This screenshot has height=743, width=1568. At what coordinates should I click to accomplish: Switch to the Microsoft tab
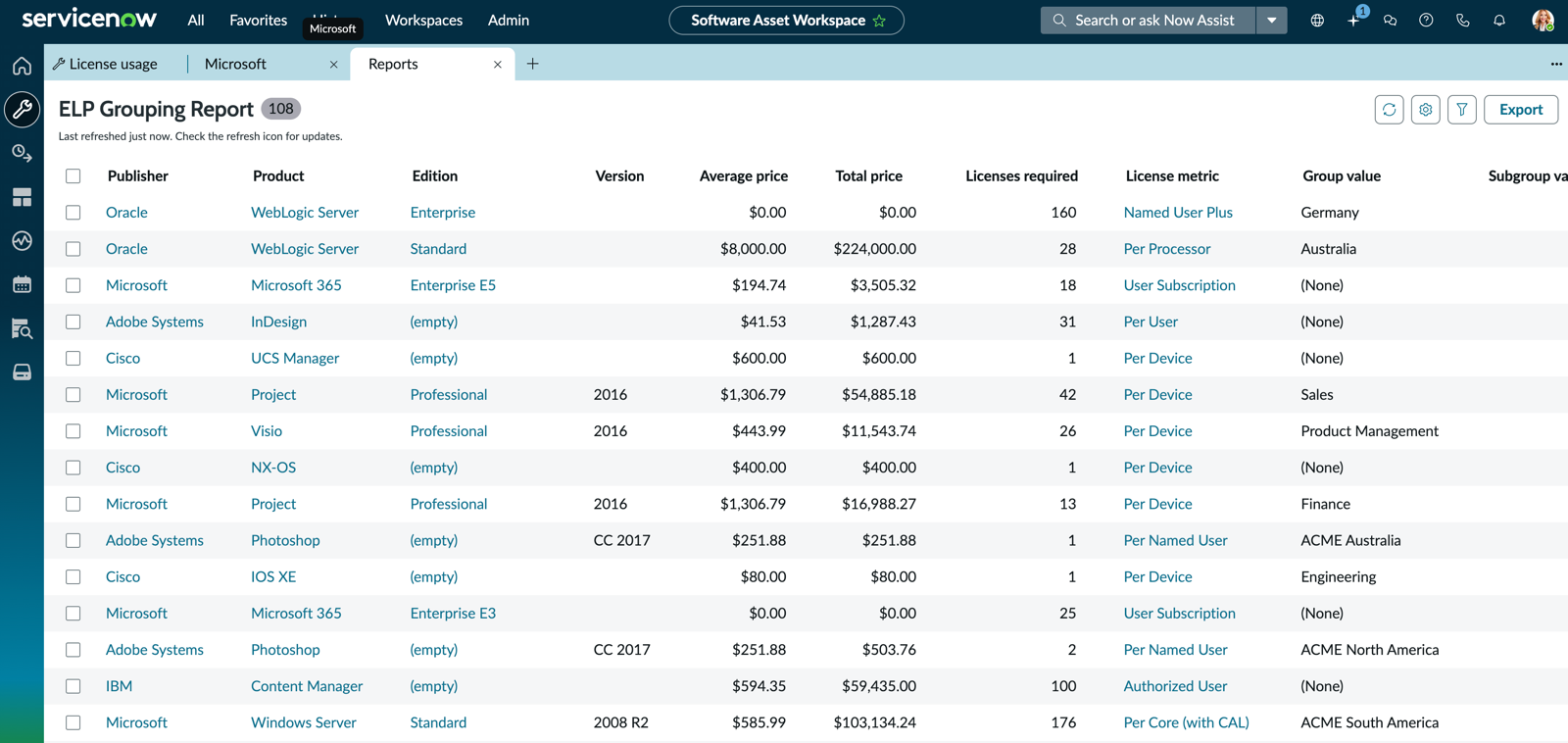coord(235,64)
